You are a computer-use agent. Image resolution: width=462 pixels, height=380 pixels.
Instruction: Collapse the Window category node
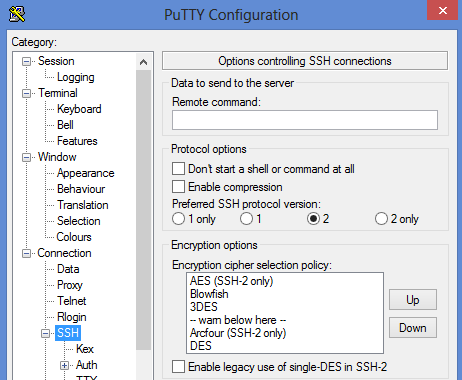[x=26, y=157]
